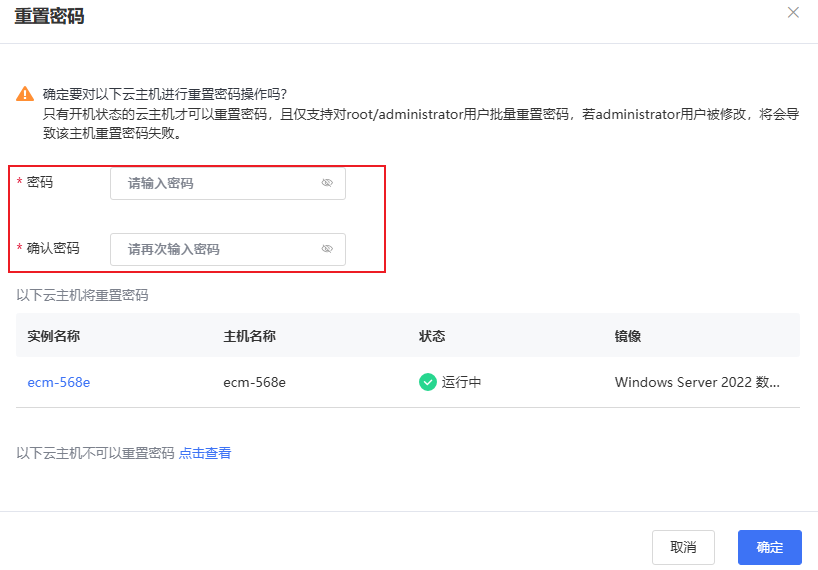Close the 重置密码 dialog with the X
Viewport: 818px width, 570px height.
click(x=793, y=13)
